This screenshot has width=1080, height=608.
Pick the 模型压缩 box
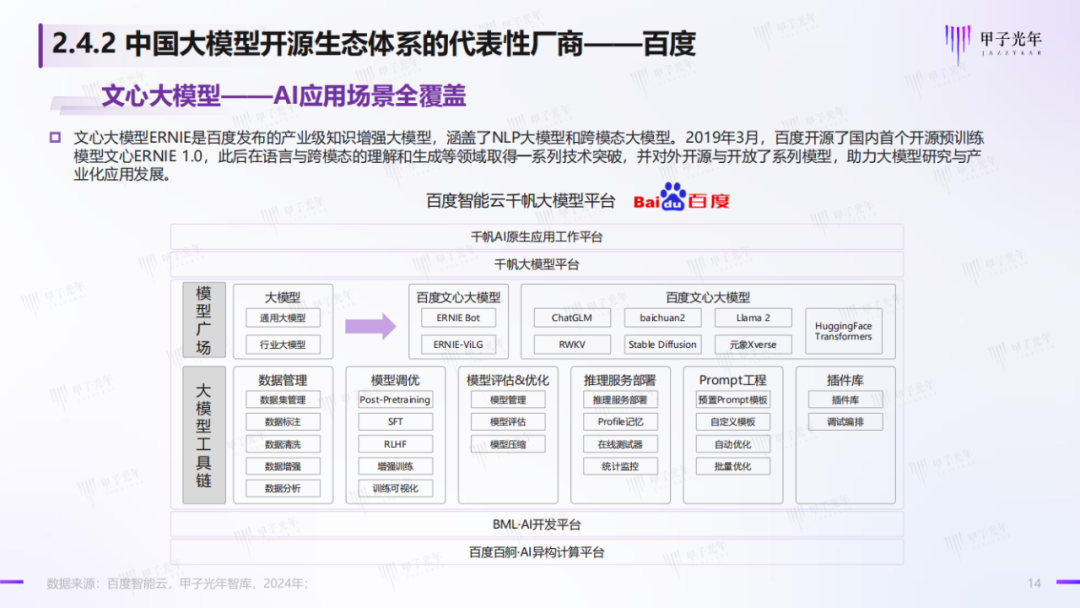tap(508, 444)
